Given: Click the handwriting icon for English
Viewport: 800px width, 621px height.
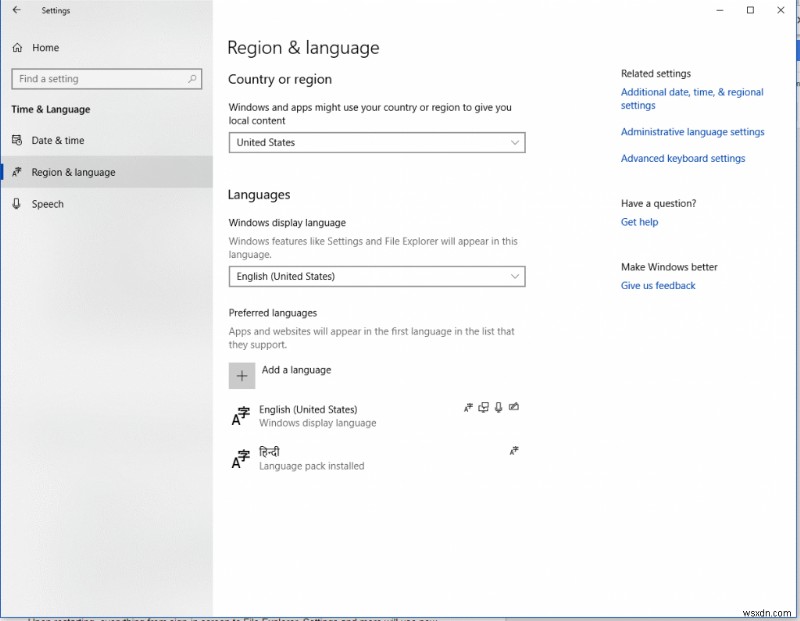Looking at the screenshot, I should (x=514, y=407).
